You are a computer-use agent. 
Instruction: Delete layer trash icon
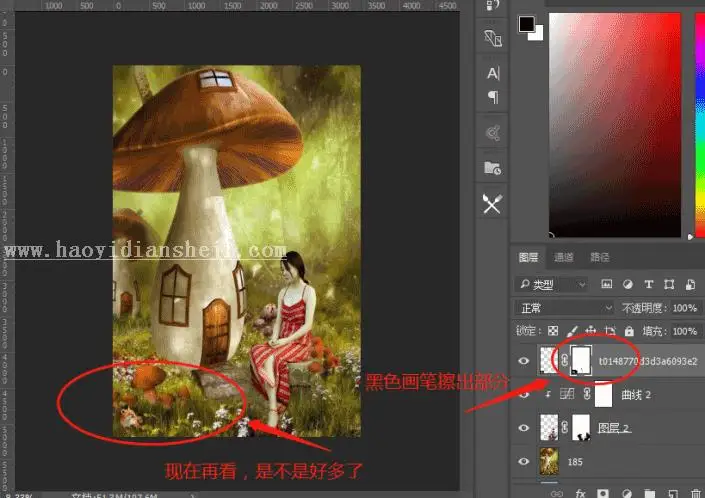point(696,493)
